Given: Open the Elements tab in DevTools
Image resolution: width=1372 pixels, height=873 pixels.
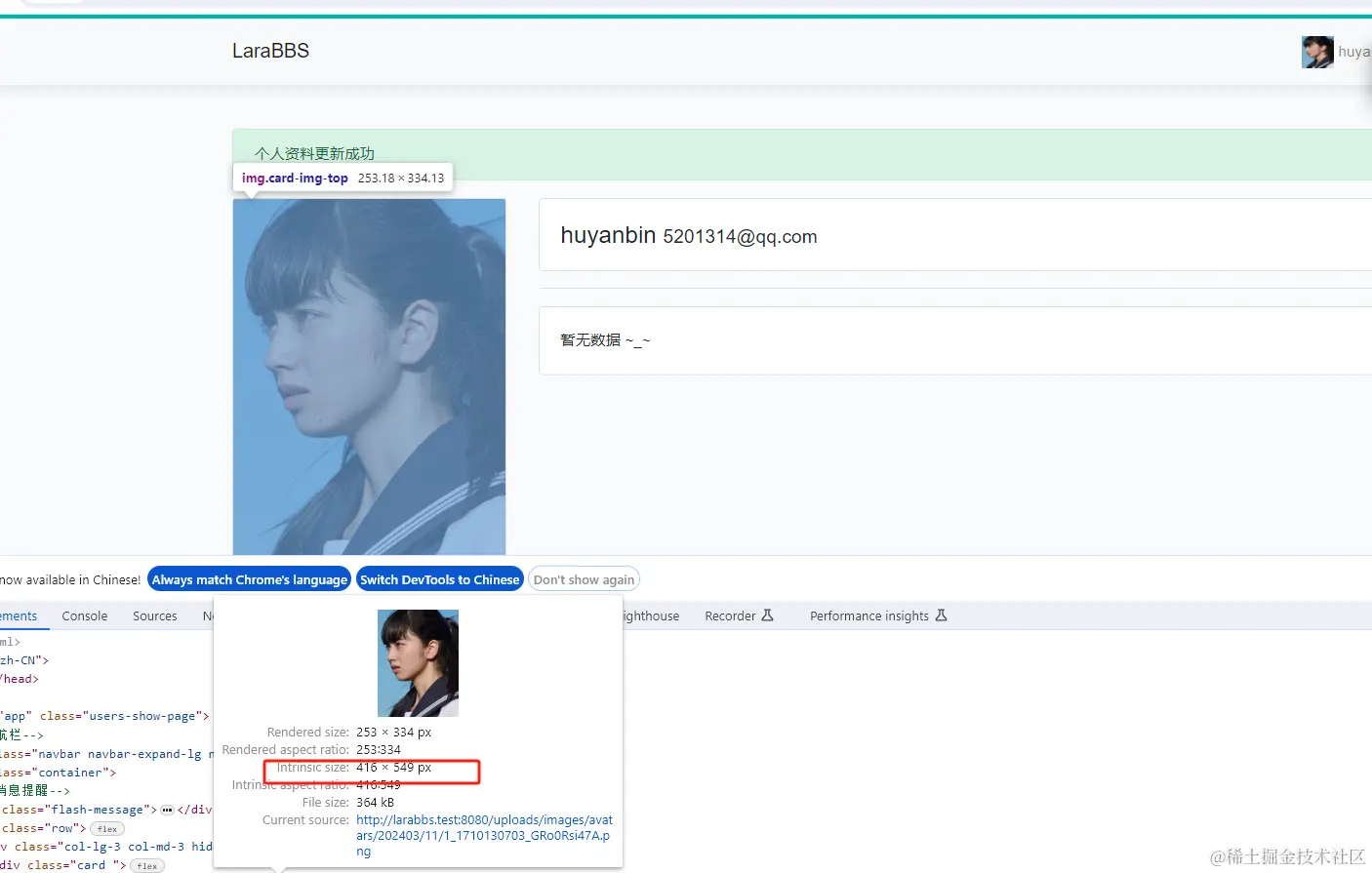Looking at the screenshot, I should click(x=19, y=615).
